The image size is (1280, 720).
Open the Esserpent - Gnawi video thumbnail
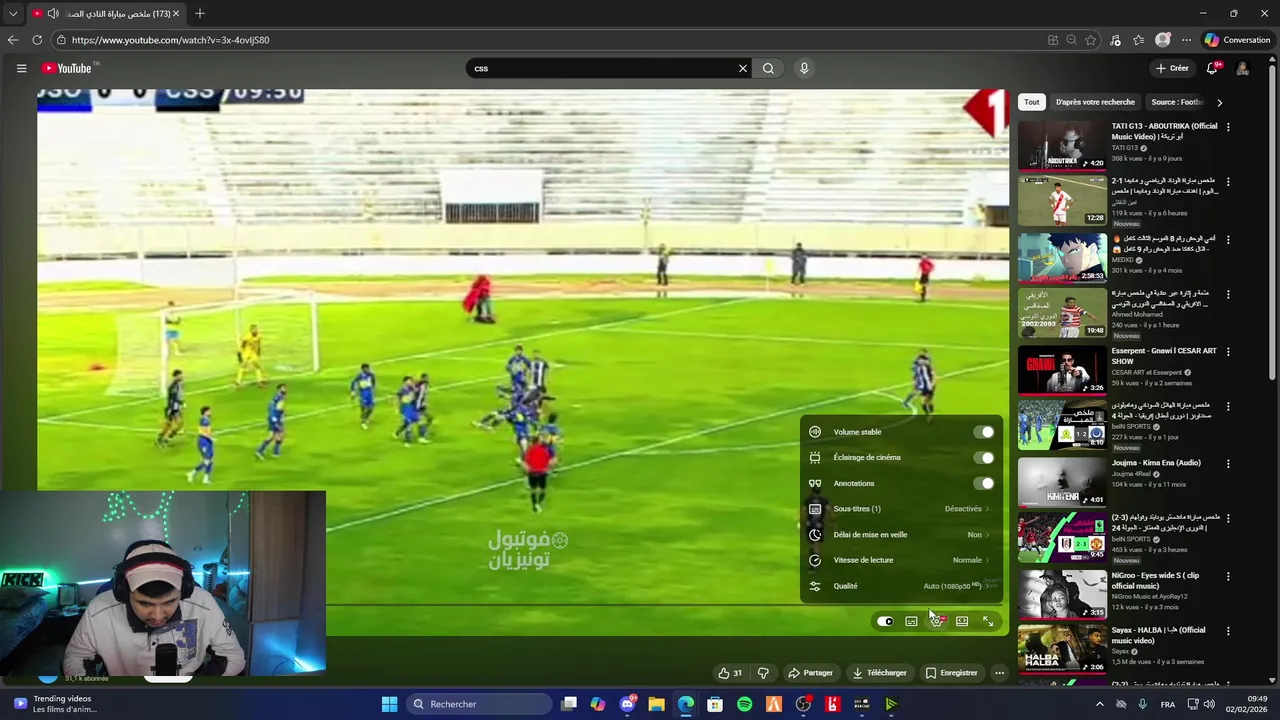coord(1062,370)
